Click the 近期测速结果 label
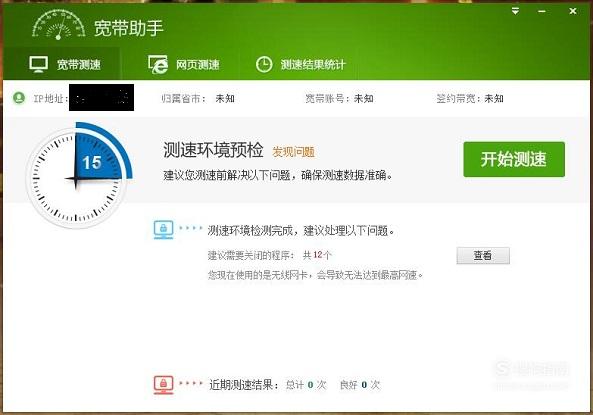593x415 pixels. coord(244,385)
